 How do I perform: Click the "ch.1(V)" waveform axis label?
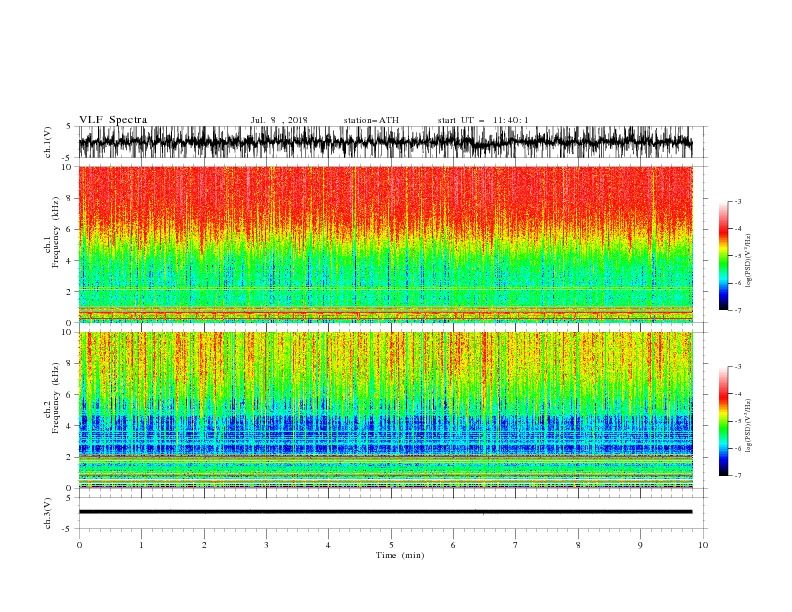click(48, 142)
